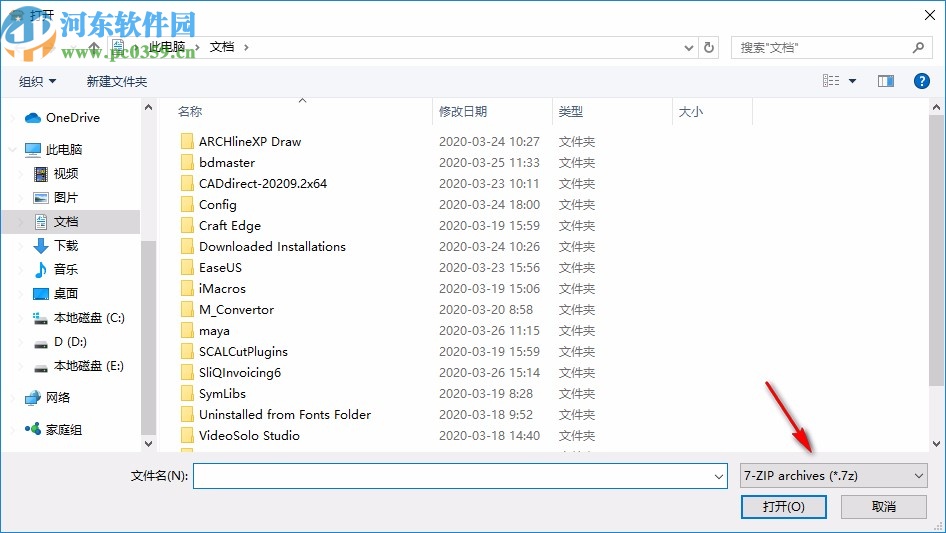
Task: Click the navigation pane scrollbar up arrow
Action: click(148, 107)
